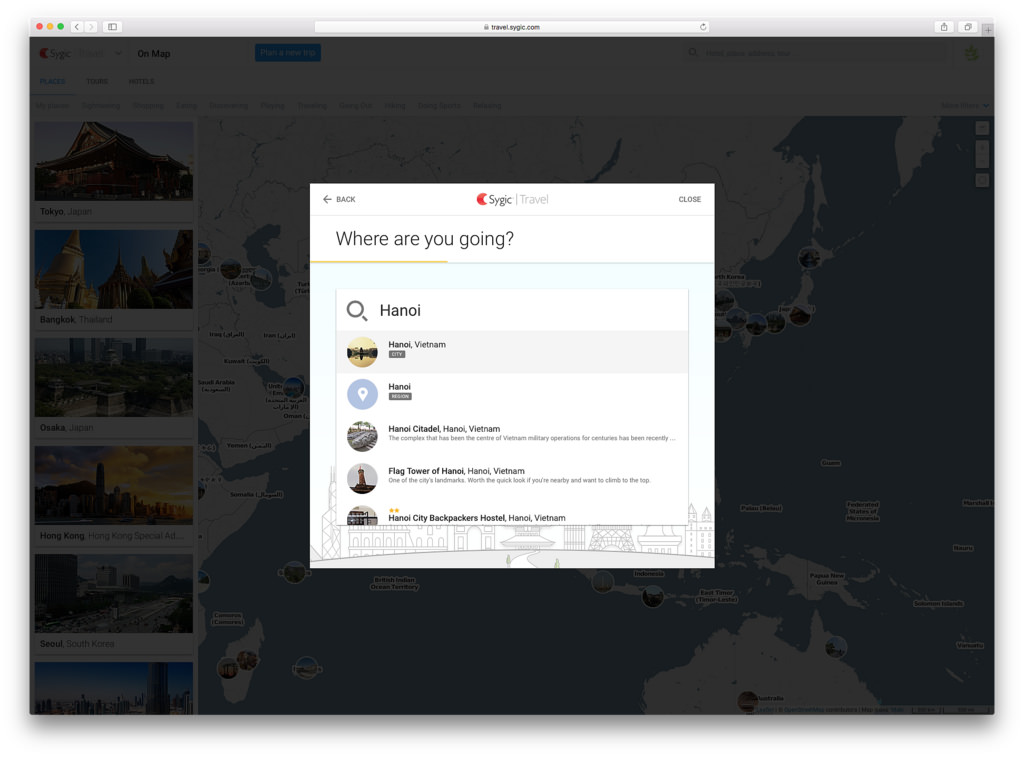This screenshot has height=757, width=1024.
Task: Toggle Safari sidebar icon
Action: pyautogui.click(x=112, y=27)
